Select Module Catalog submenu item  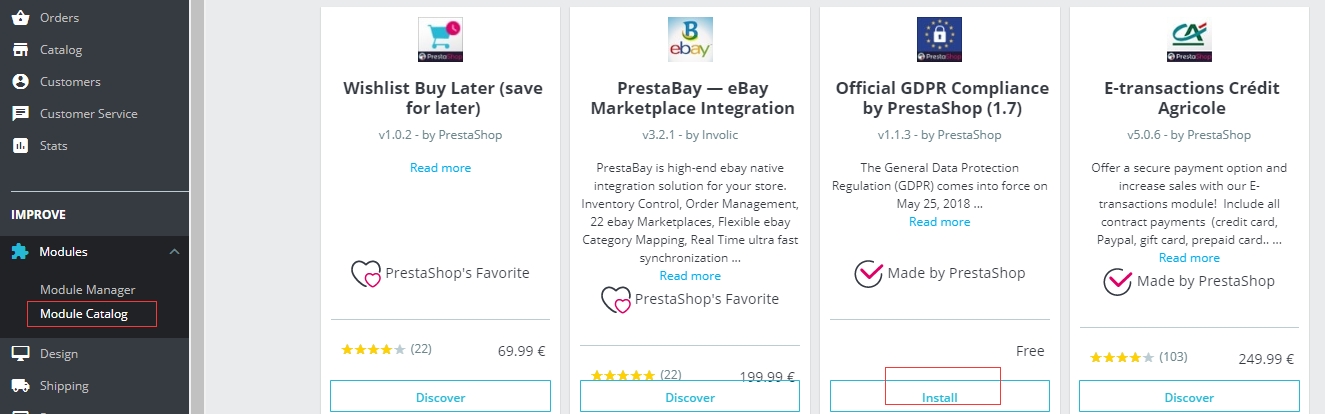[x=84, y=314]
